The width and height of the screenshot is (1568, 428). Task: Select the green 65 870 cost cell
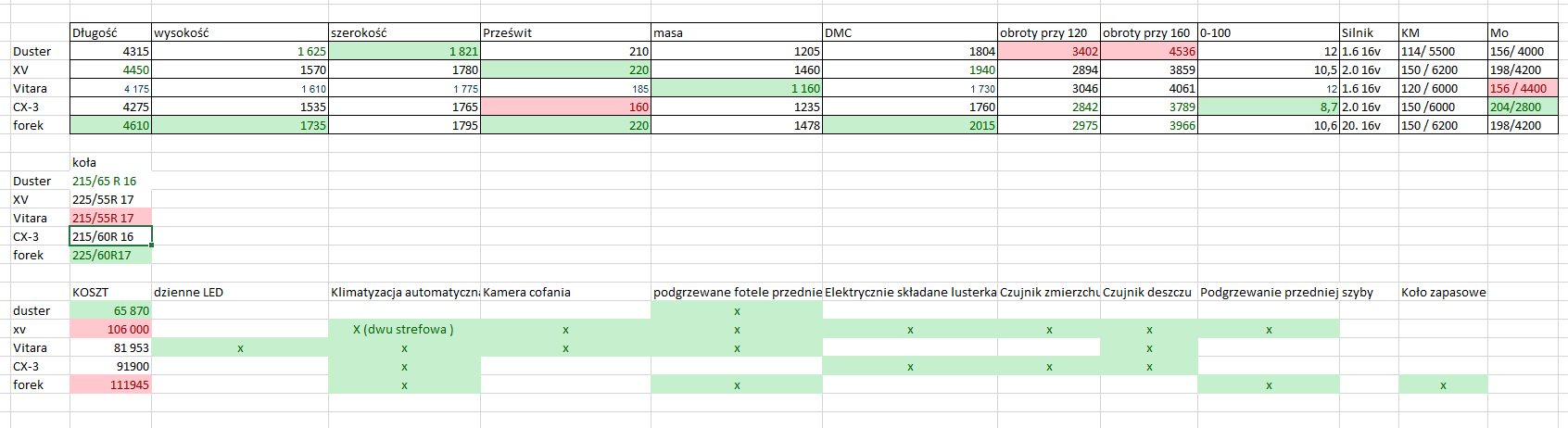110,310
